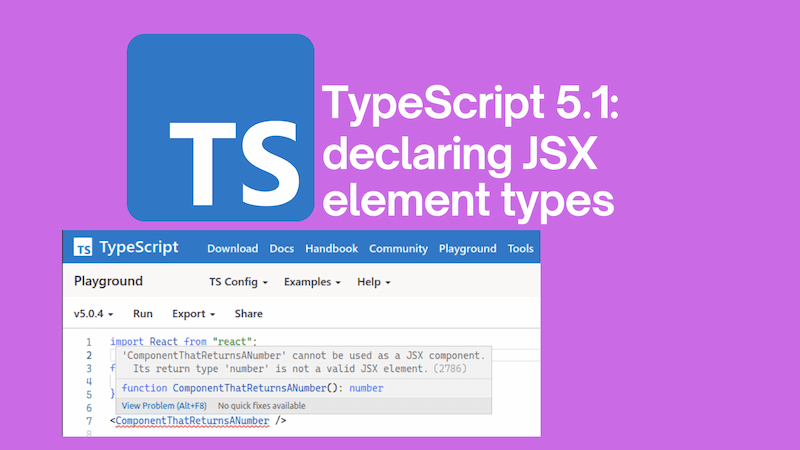Click the Playground heading label
This screenshot has width=800, height=450.
click(x=108, y=281)
